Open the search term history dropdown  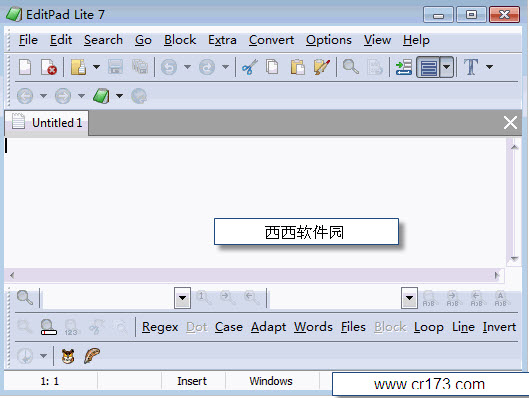pos(183,298)
